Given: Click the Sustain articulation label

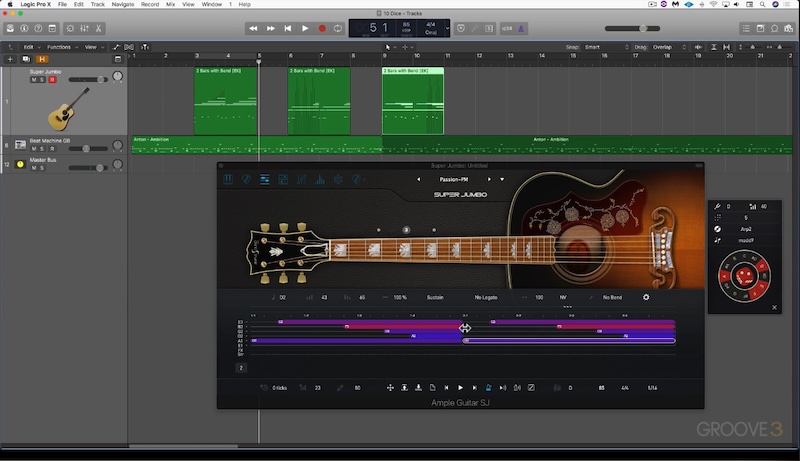Looking at the screenshot, I should point(435,297).
